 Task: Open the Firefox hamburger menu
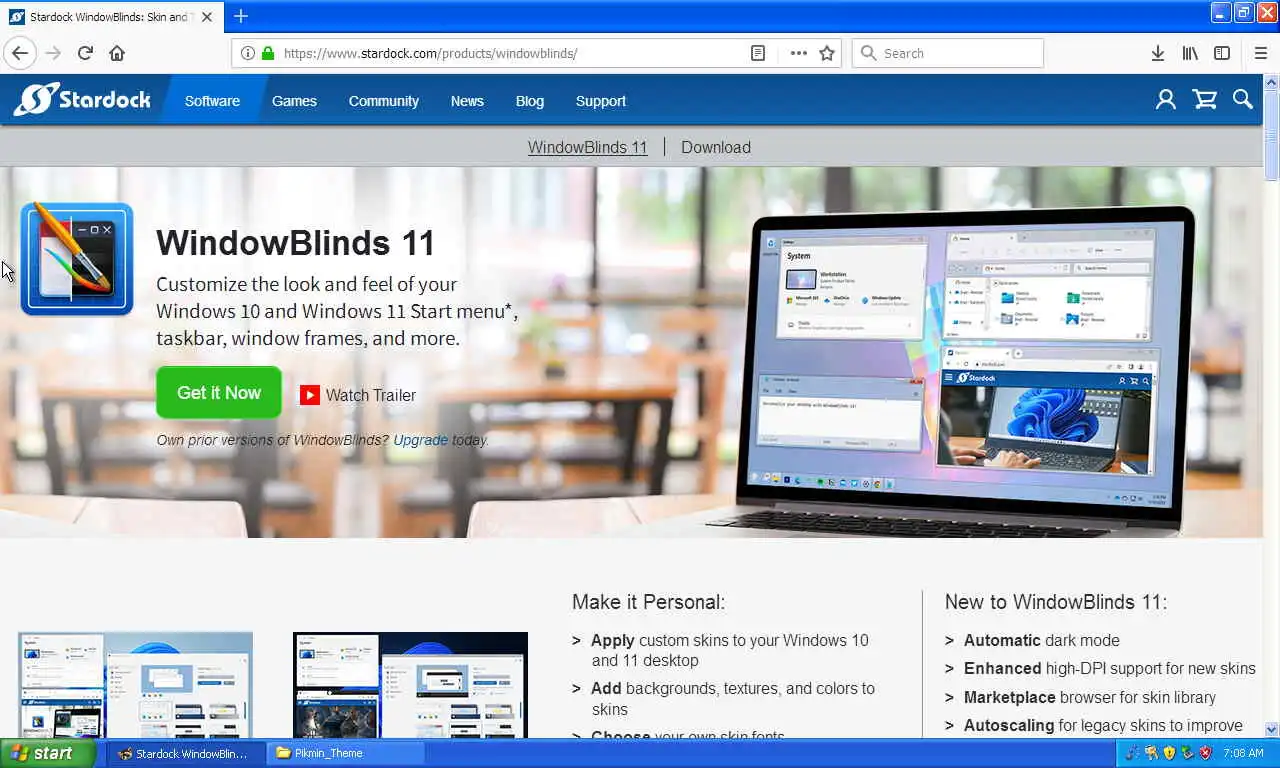coord(1260,53)
